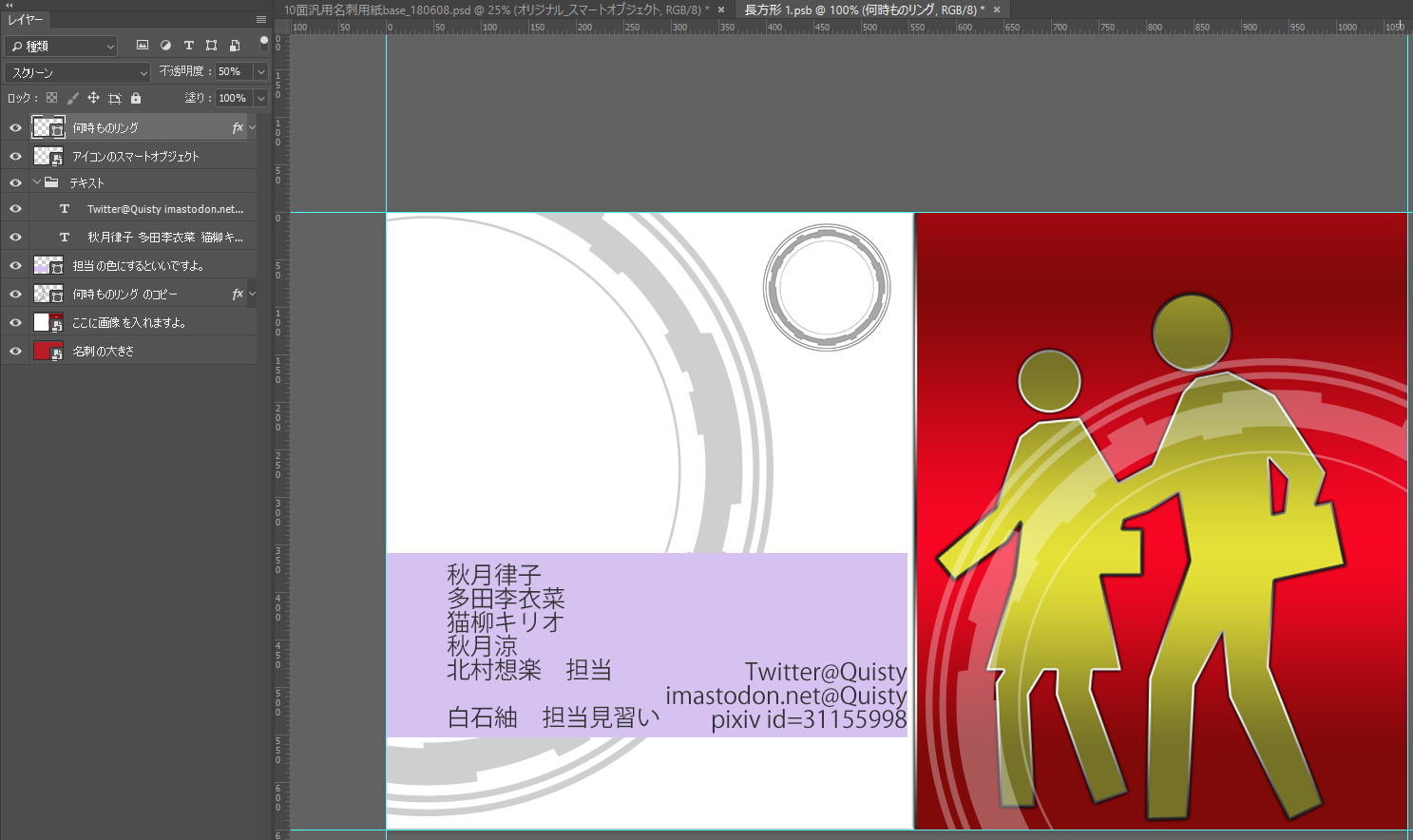
Task: Select layer named アイコンのスマートオブジェクト
Action: (136, 156)
